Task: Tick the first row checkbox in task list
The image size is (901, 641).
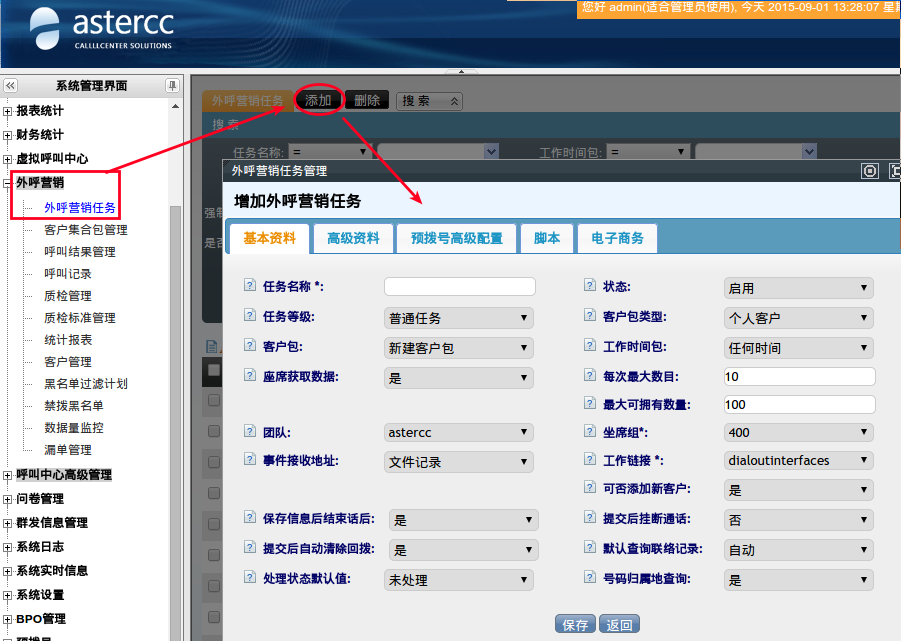Action: click(x=214, y=400)
